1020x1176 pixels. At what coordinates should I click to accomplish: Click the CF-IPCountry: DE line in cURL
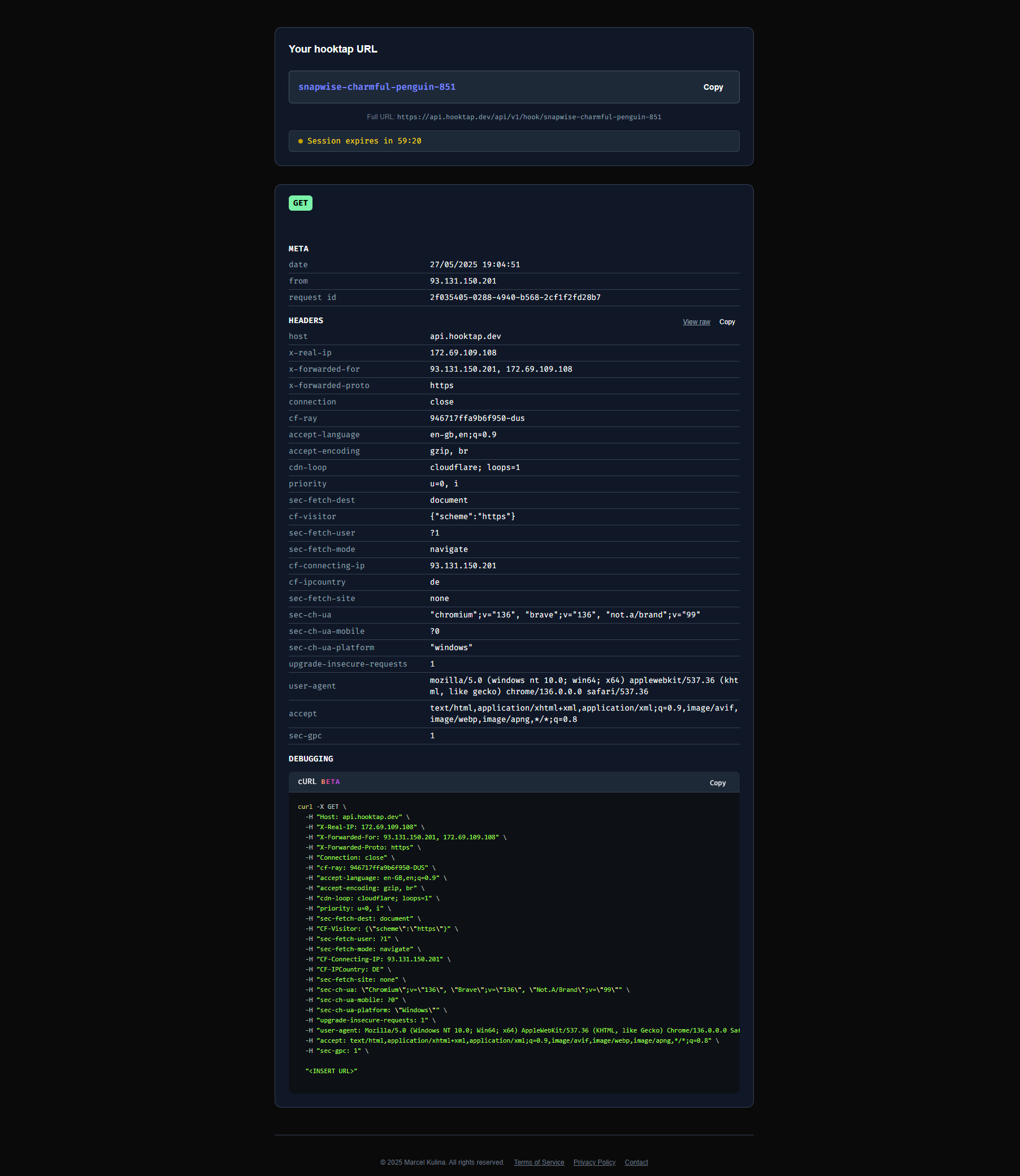click(x=348, y=969)
